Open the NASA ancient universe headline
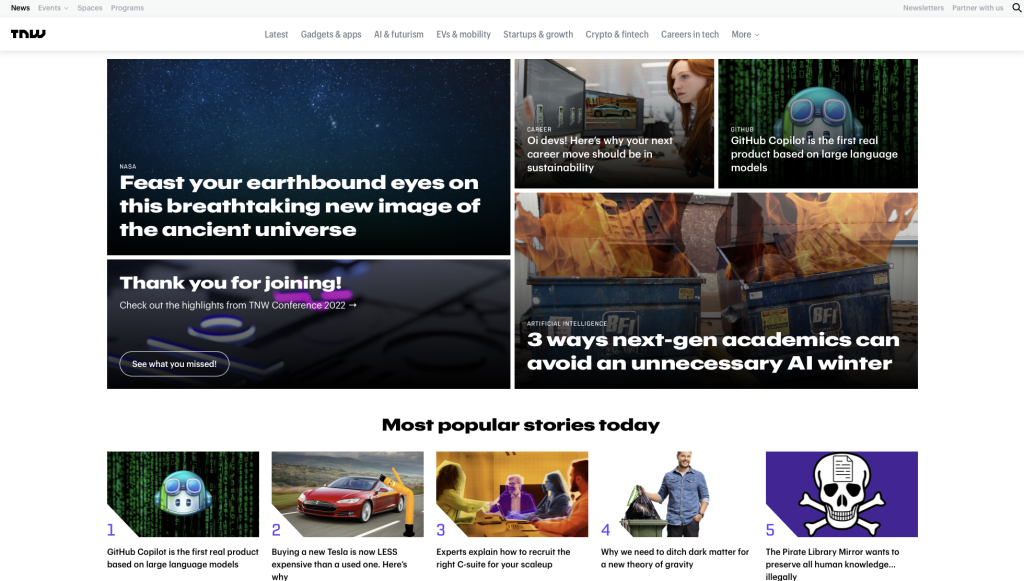The width and height of the screenshot is (1024, 581). tap(299, 206)
